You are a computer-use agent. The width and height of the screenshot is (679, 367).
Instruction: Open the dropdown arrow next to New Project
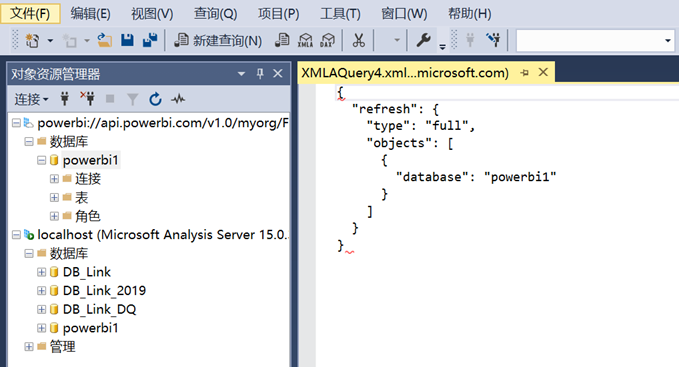(x=50, y=41)
